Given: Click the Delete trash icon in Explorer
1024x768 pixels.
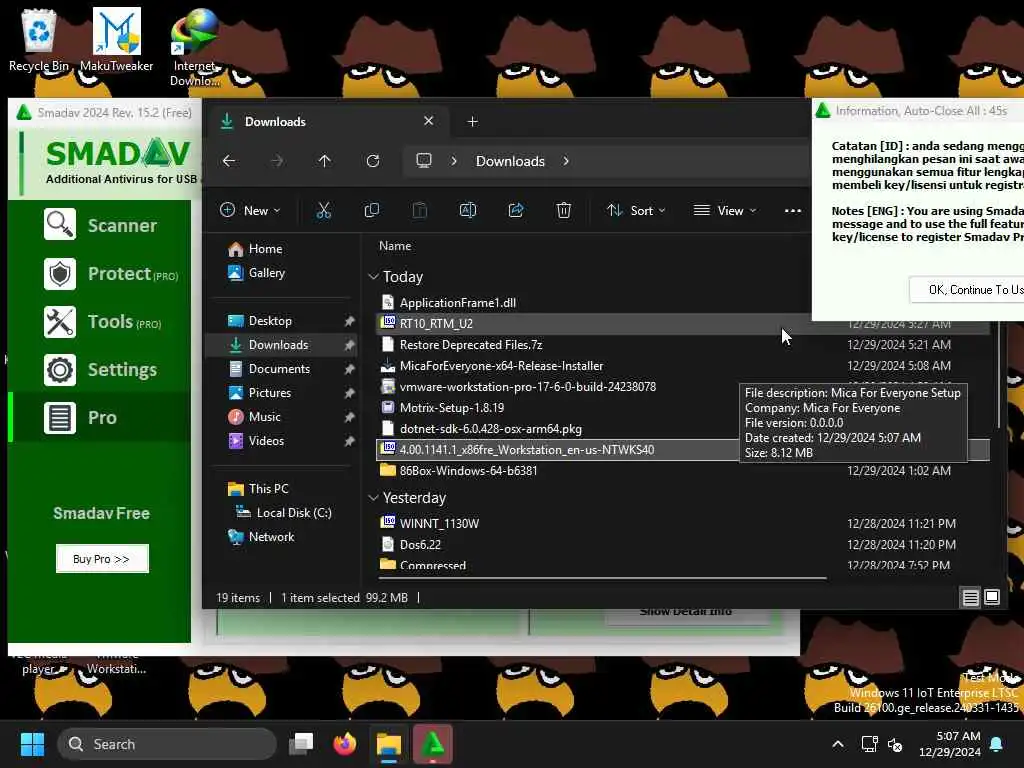Looking at the screenshot, I should (564, 210).
